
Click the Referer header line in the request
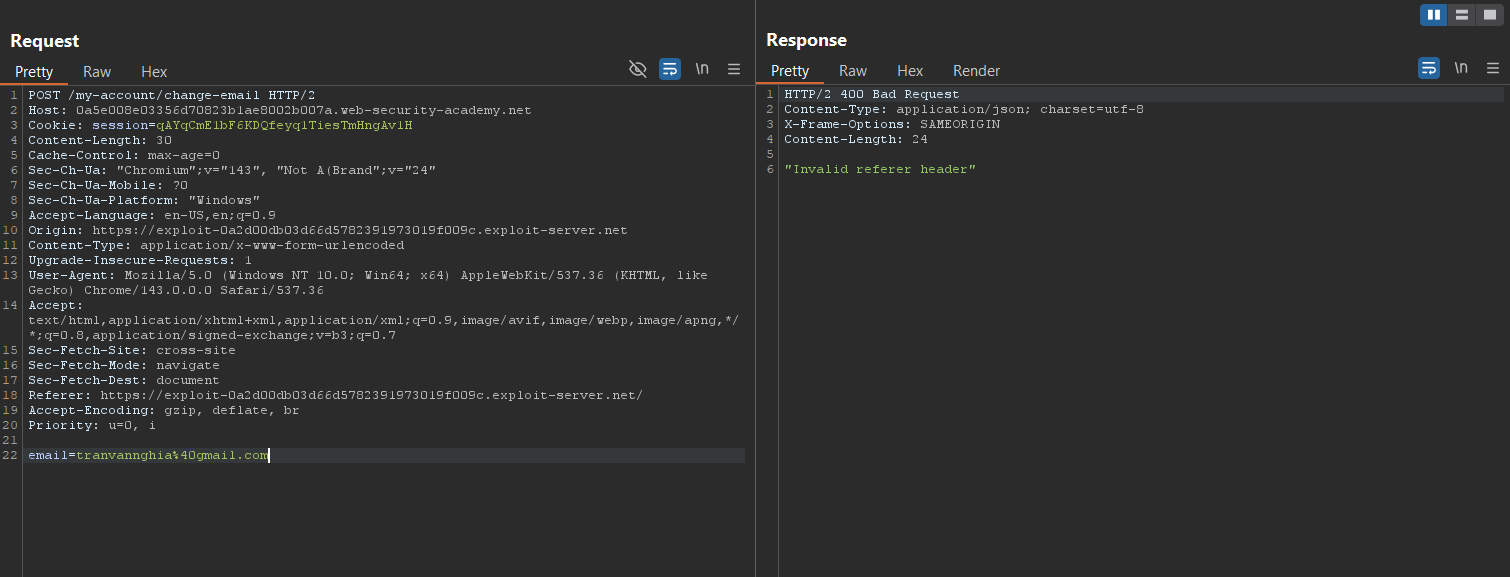click(336, 395)
